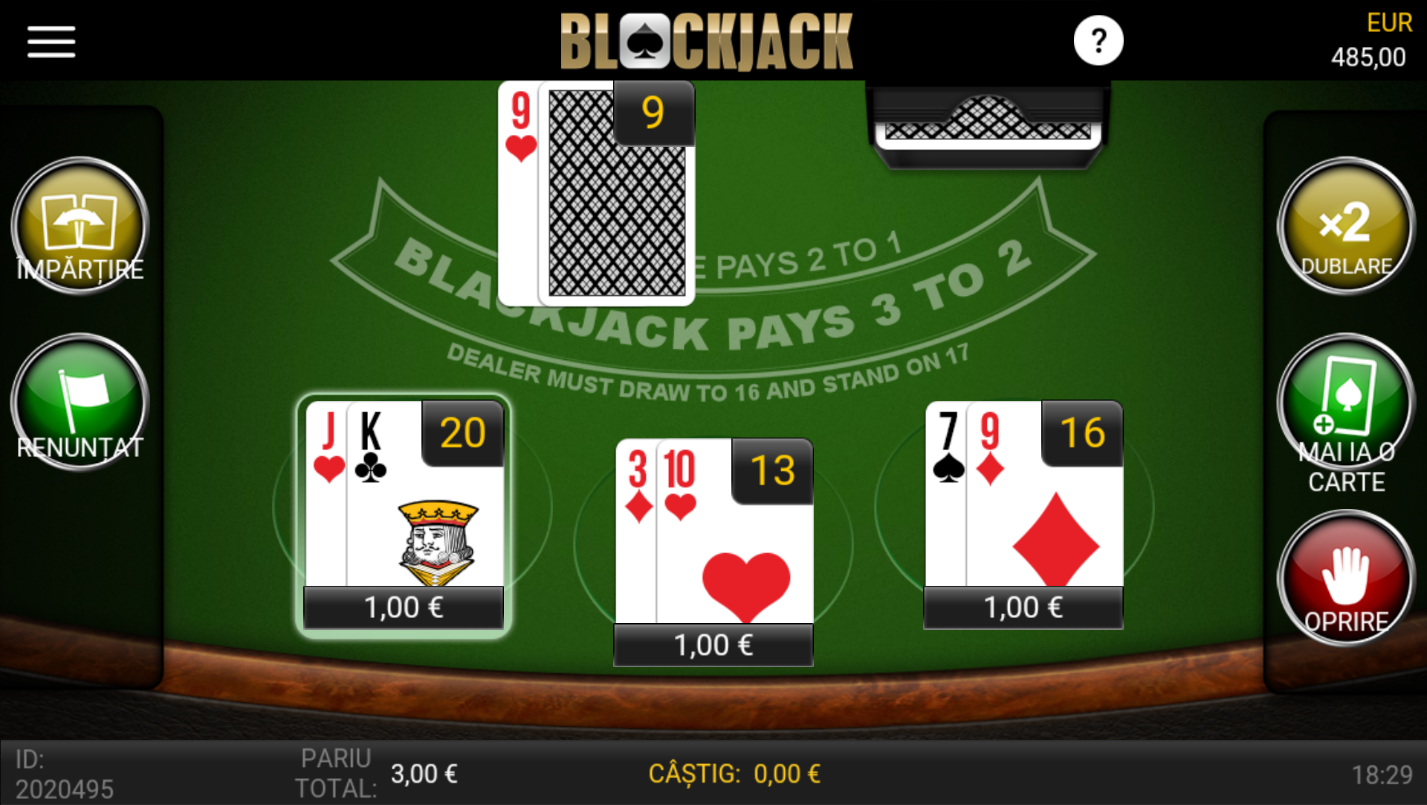Image resolution: width=1427 pixels, height=805 pixels.
Task: Click the EUR 485,00 balance
Action: pyautogui.click(x=1370, y=41)
